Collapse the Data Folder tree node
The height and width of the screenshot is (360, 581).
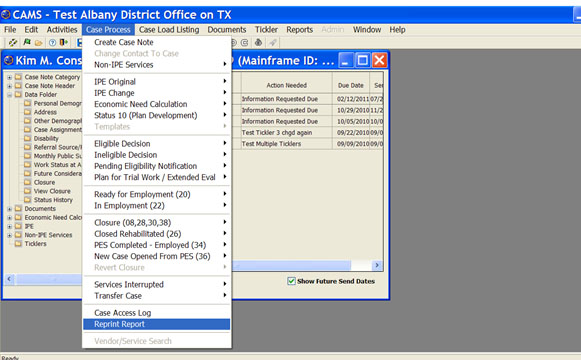[10, 95]
